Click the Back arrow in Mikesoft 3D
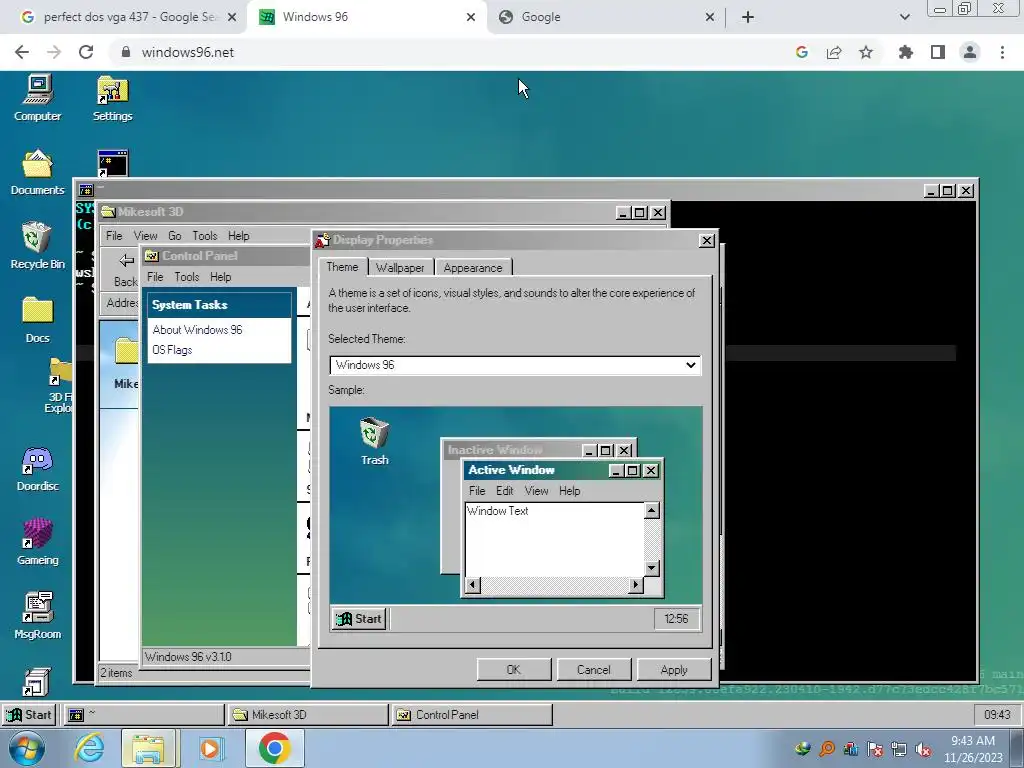This screenshot has width=1024, height=768. click(125, 269)
